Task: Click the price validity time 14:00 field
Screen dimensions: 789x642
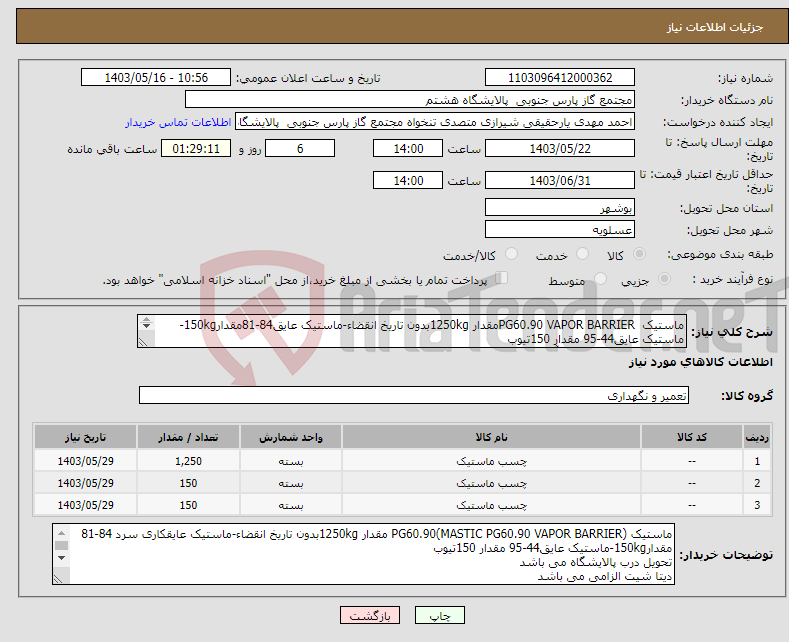Action: (x=408, y=180)
